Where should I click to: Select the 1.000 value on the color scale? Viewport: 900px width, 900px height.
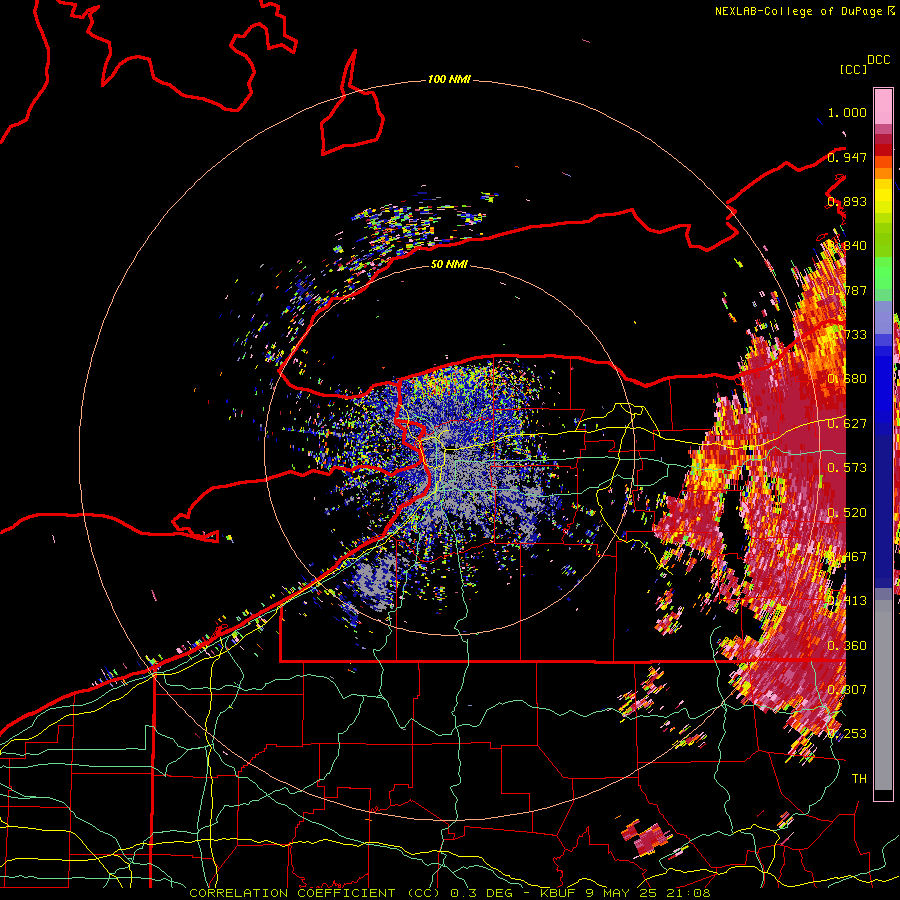click(847, 112)
